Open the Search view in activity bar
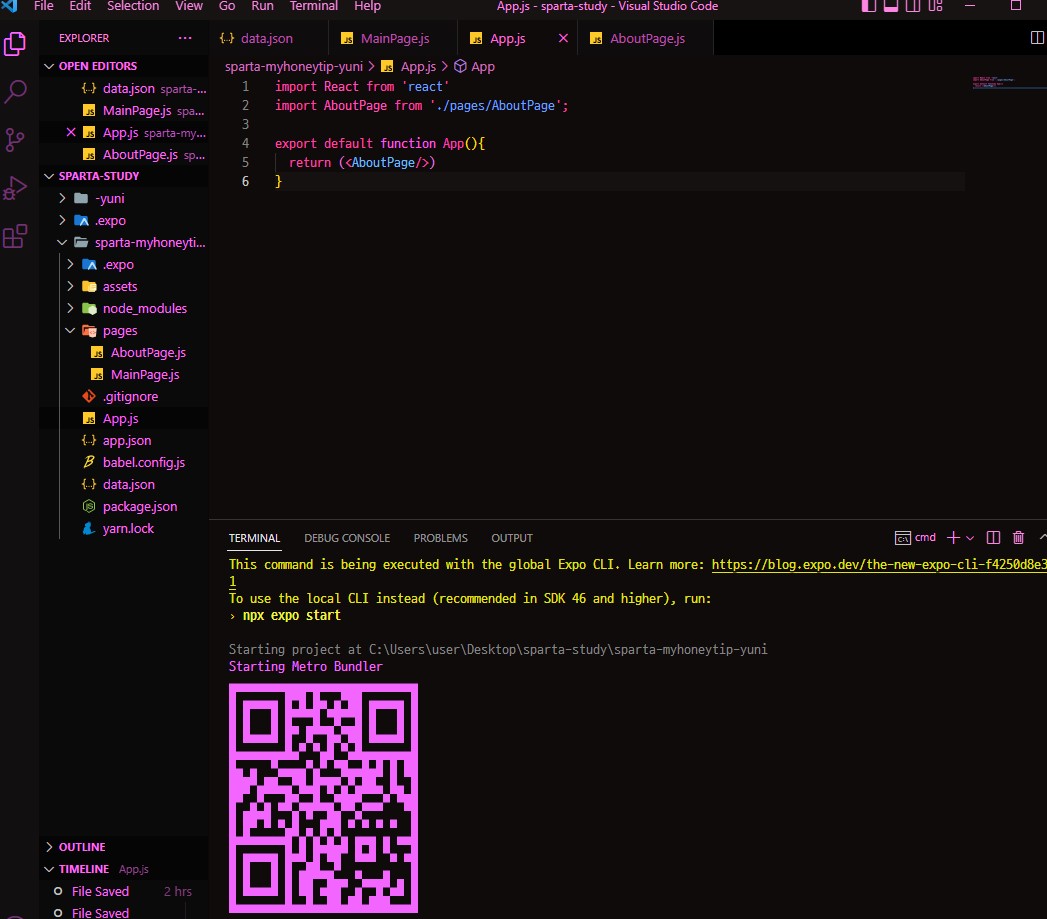Screen dimensions: 1047x919 (15, 91)
